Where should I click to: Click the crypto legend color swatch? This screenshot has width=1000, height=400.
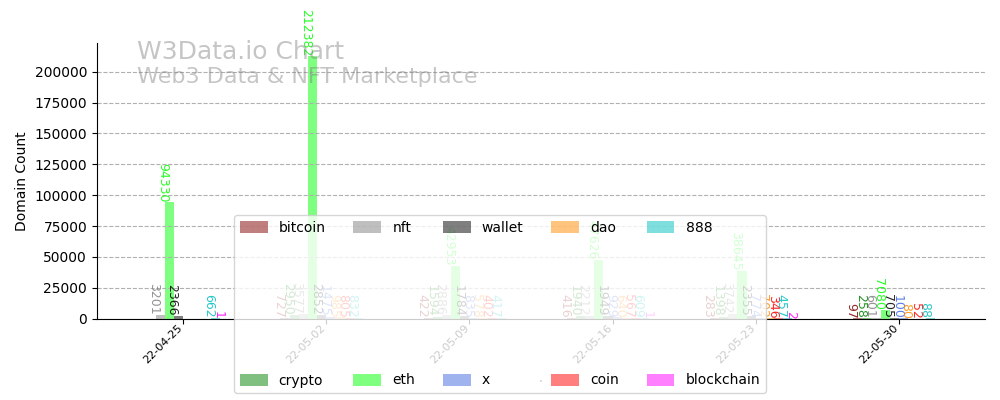(254, 380)
